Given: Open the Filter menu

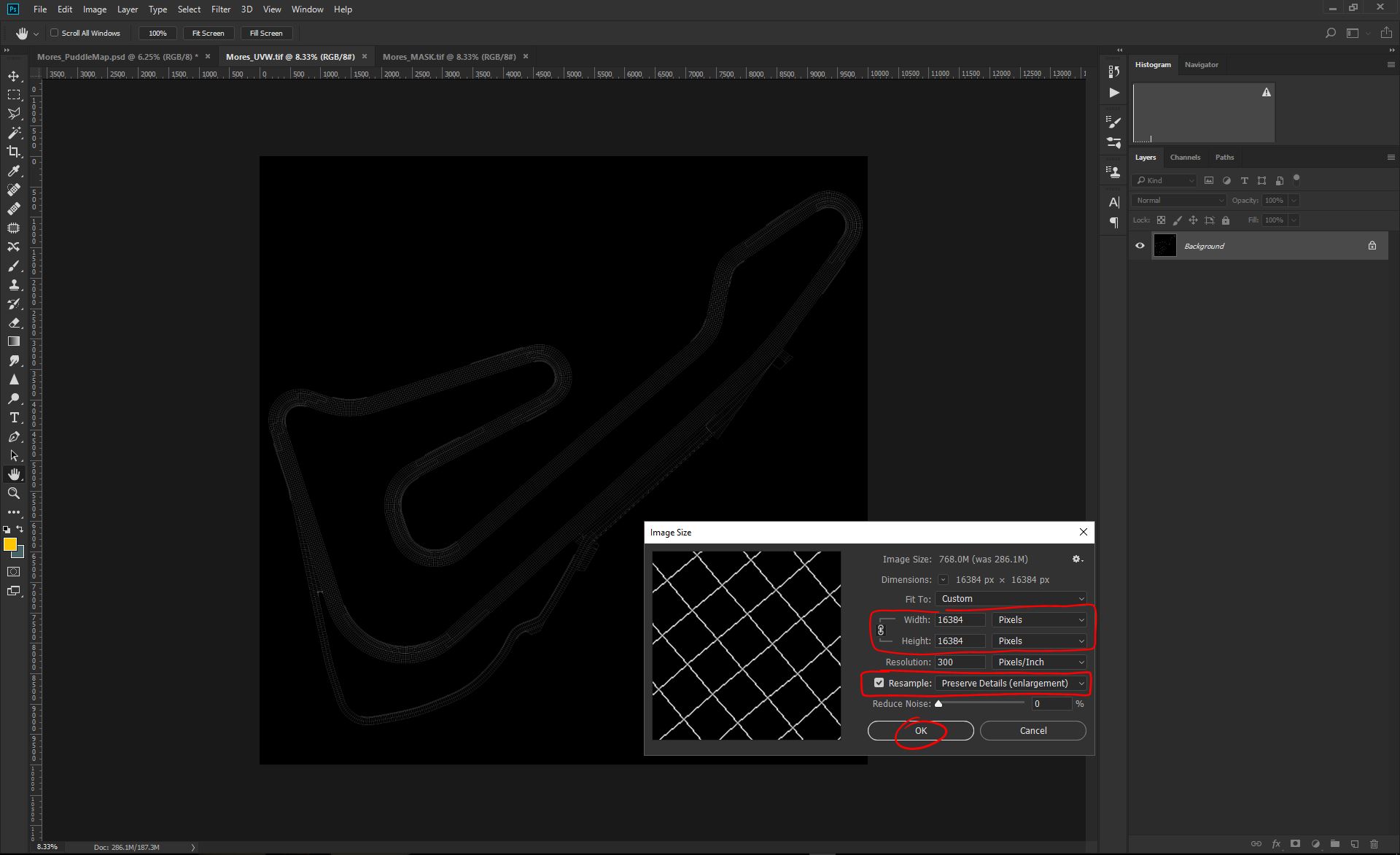Looking at the screenshot, I should coord(221,9).
